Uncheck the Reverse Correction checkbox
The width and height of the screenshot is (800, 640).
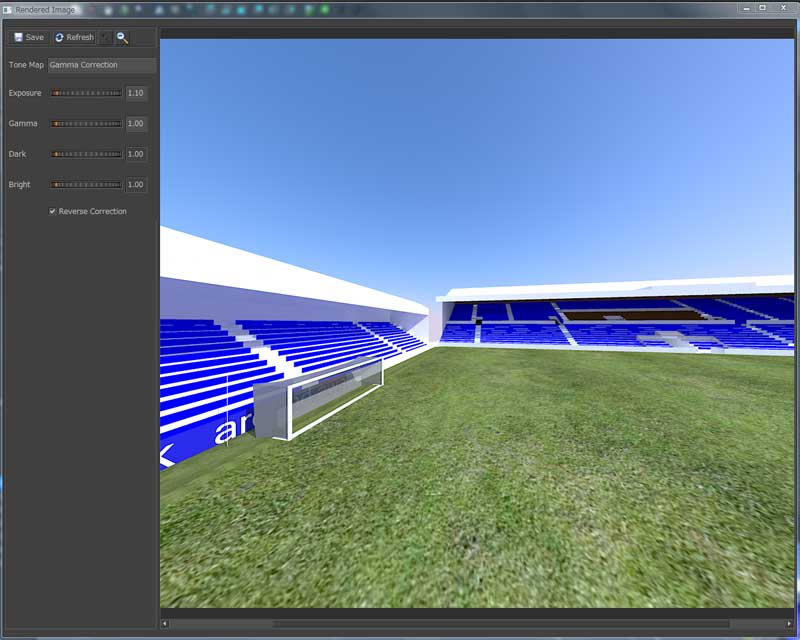point(53,212)
